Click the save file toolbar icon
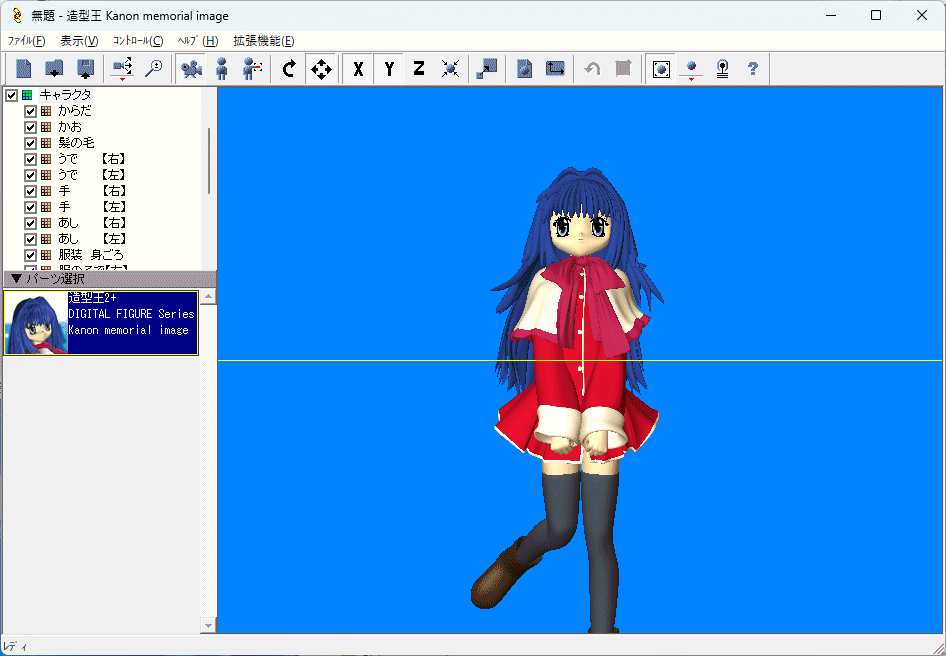This screenshot has height=656, width=946. 85,69
